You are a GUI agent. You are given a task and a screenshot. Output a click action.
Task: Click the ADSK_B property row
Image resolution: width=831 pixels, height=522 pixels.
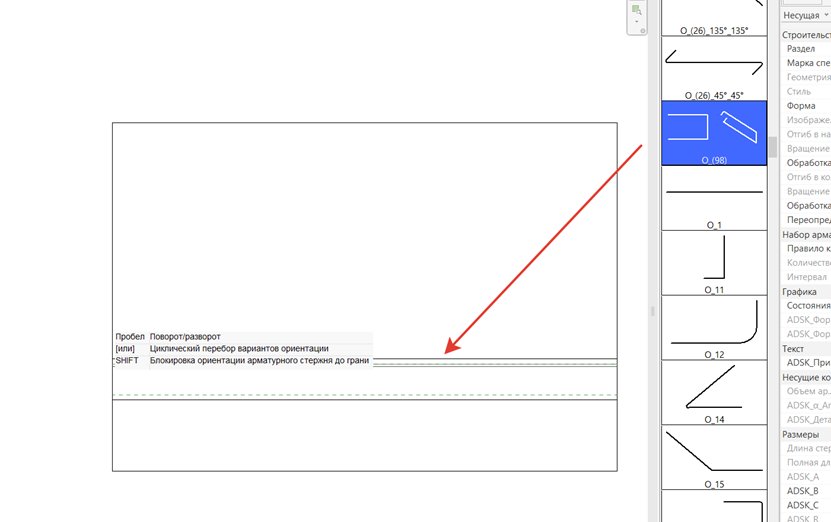pyautogui.click(x=806, y=491)
